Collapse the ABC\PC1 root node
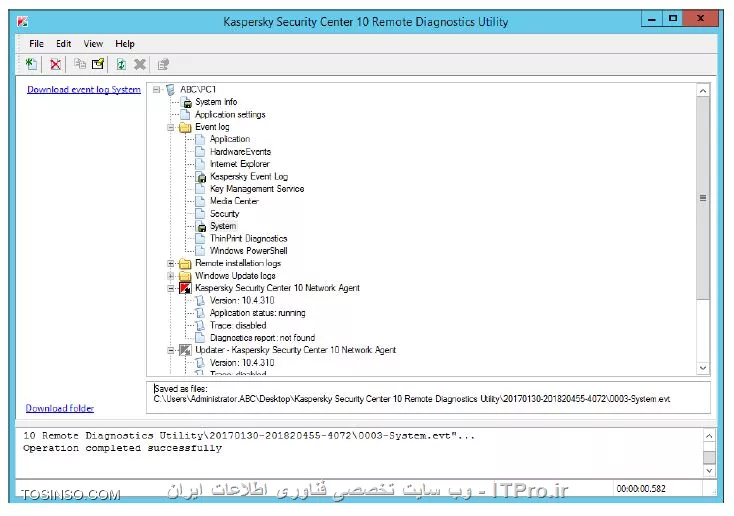This screenshot has width=734, height=516. [x=156, y=89]
